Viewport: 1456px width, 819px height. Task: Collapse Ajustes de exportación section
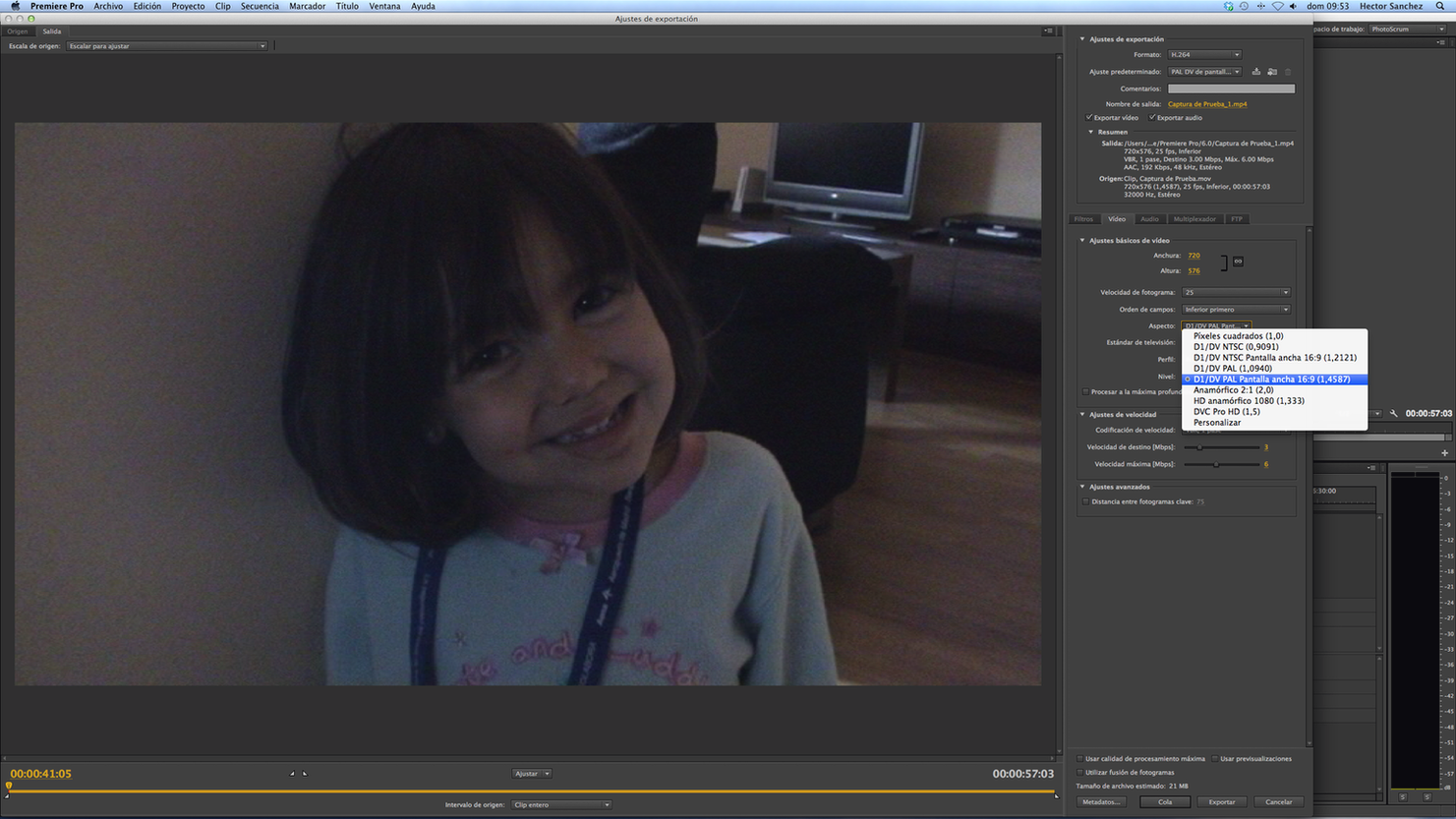point(1082,39)
